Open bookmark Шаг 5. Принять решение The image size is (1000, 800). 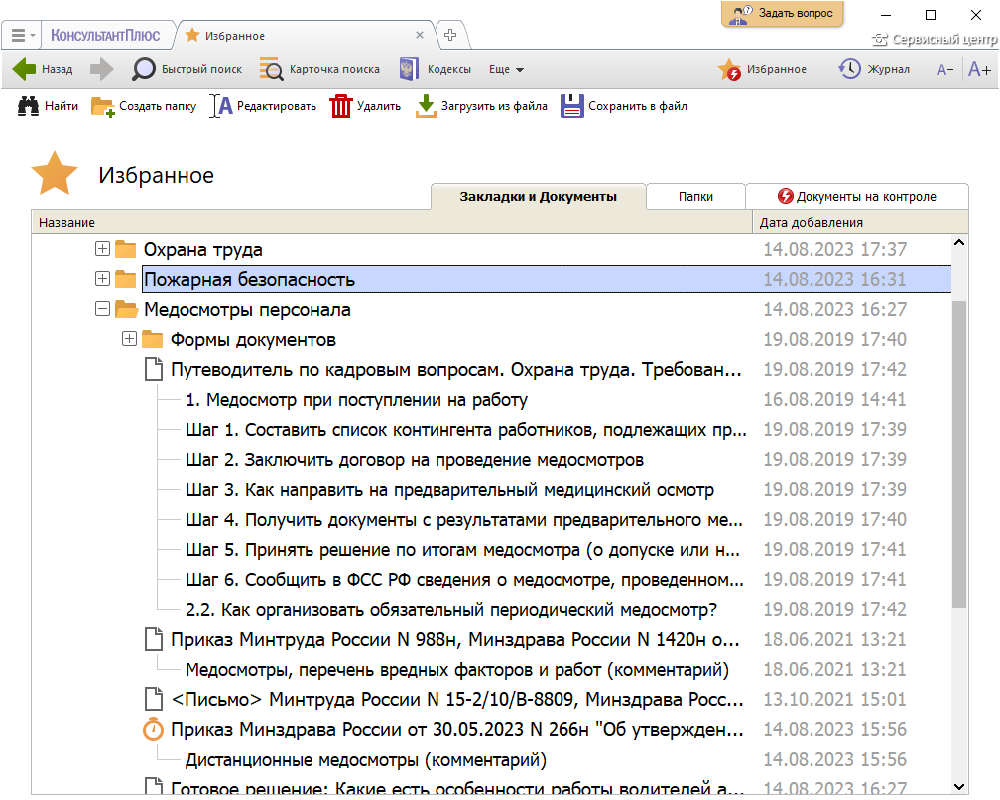click(x=462, y=550)
